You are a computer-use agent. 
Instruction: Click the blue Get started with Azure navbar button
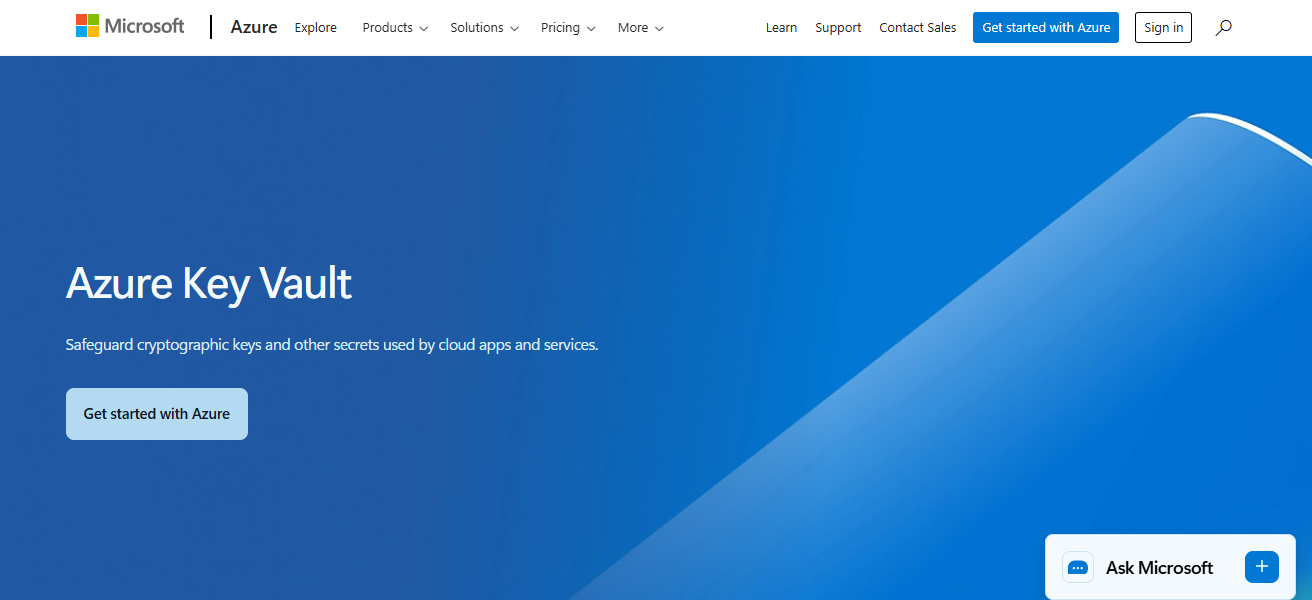[x=1045, y=27]
